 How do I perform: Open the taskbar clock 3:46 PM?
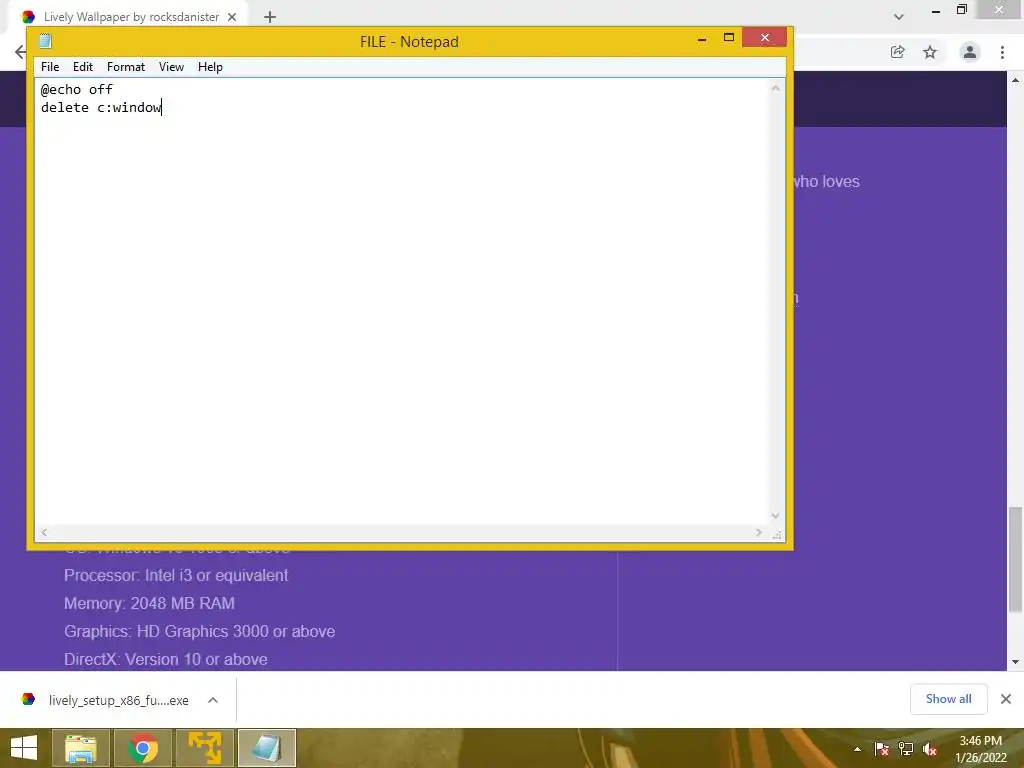tap(980, 748)
